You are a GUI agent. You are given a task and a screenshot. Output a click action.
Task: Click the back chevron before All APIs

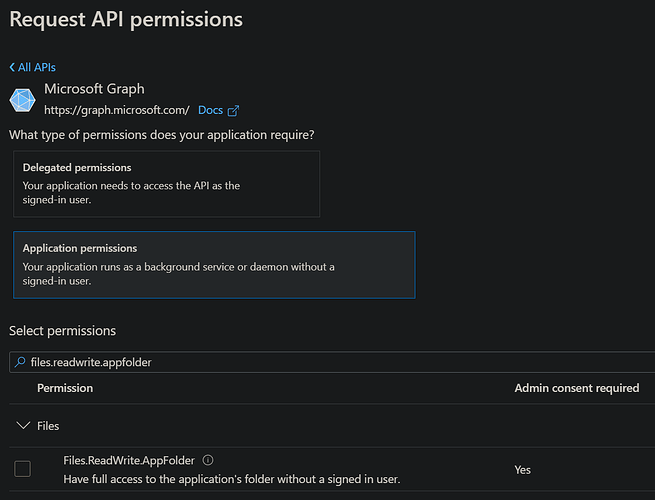[x=12, y=67]
